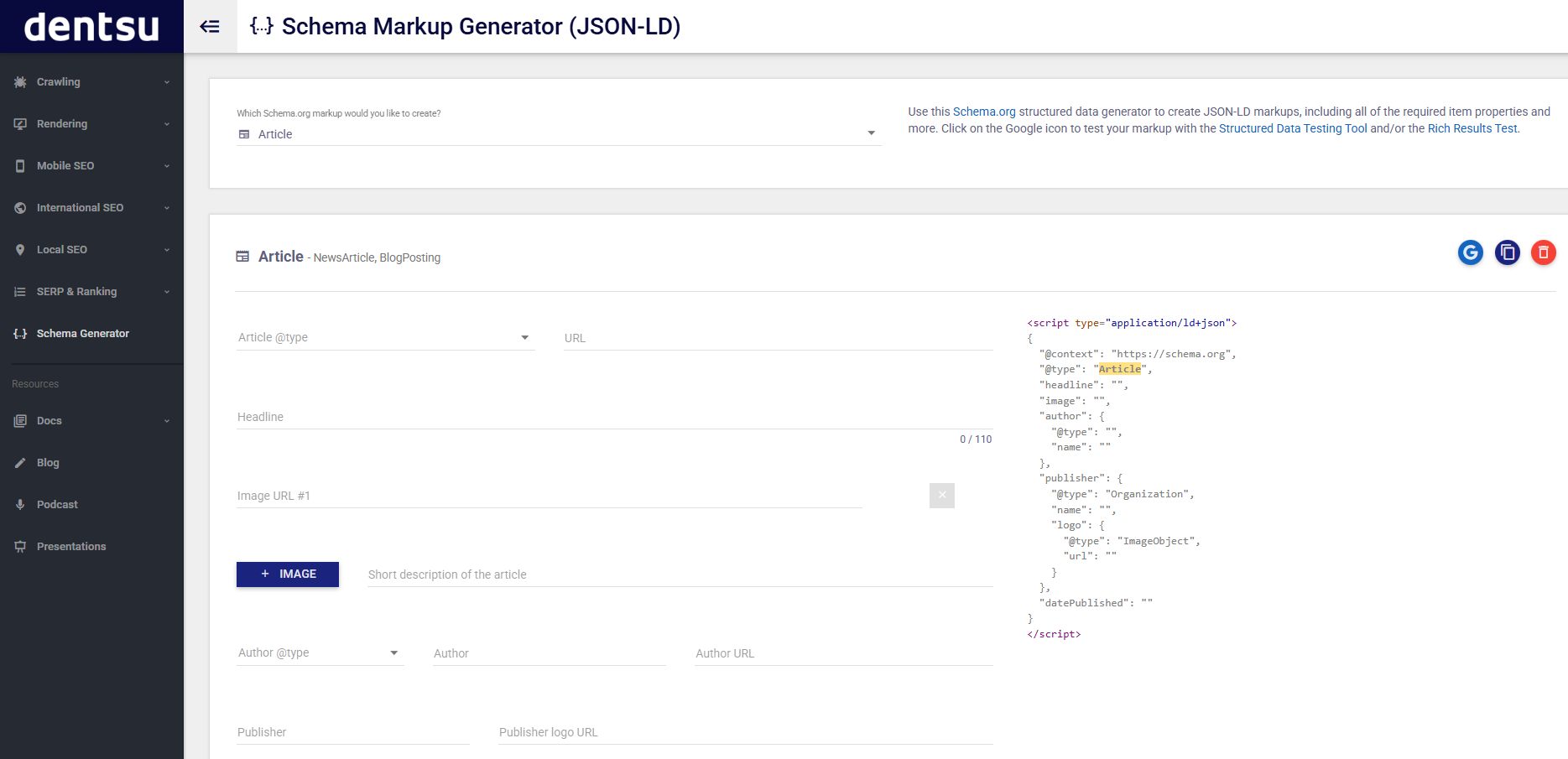Click the Presentations projector icon

[x=20, y=546]
